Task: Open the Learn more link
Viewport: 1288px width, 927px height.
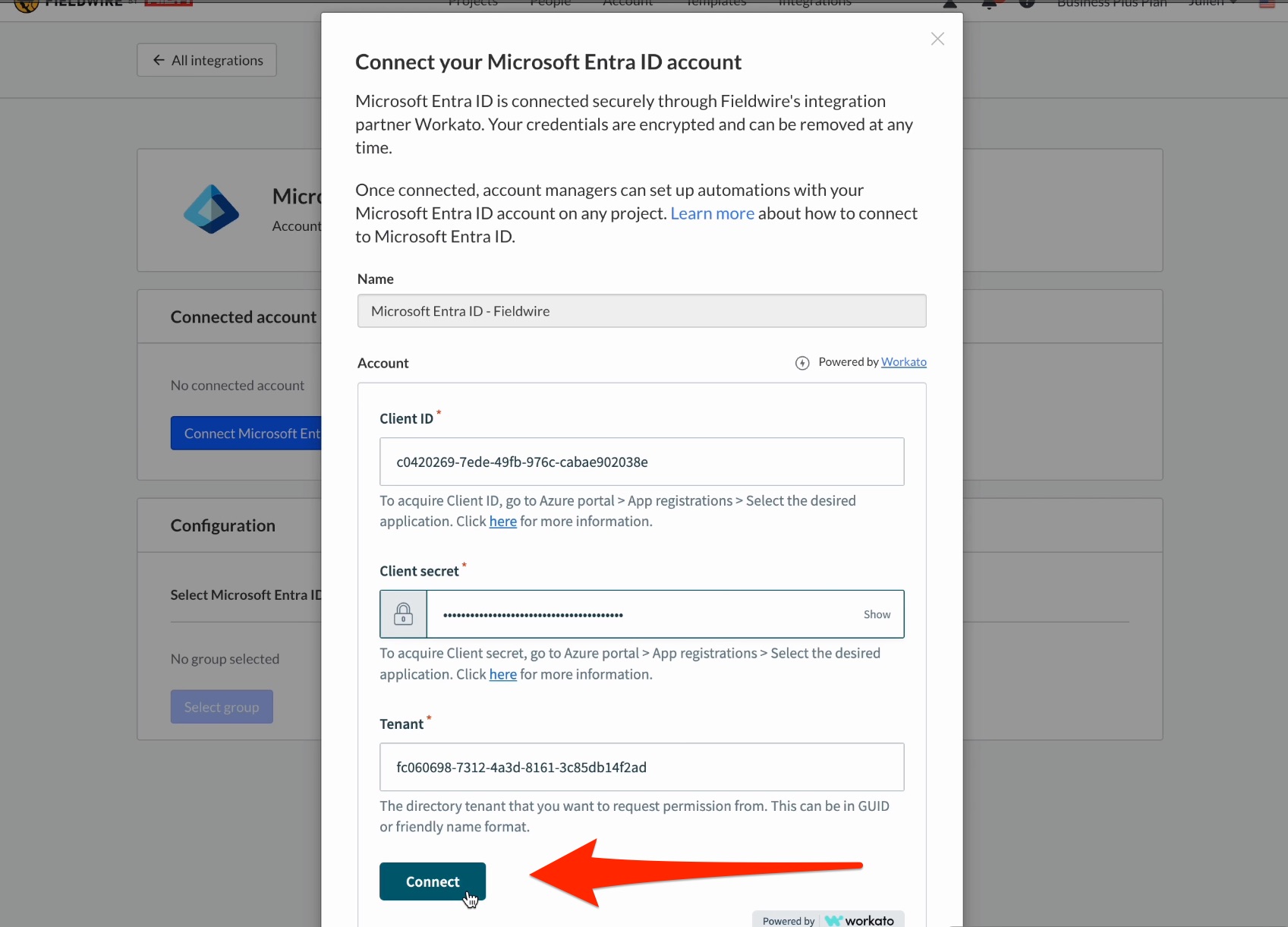Action: pos(712,213)
